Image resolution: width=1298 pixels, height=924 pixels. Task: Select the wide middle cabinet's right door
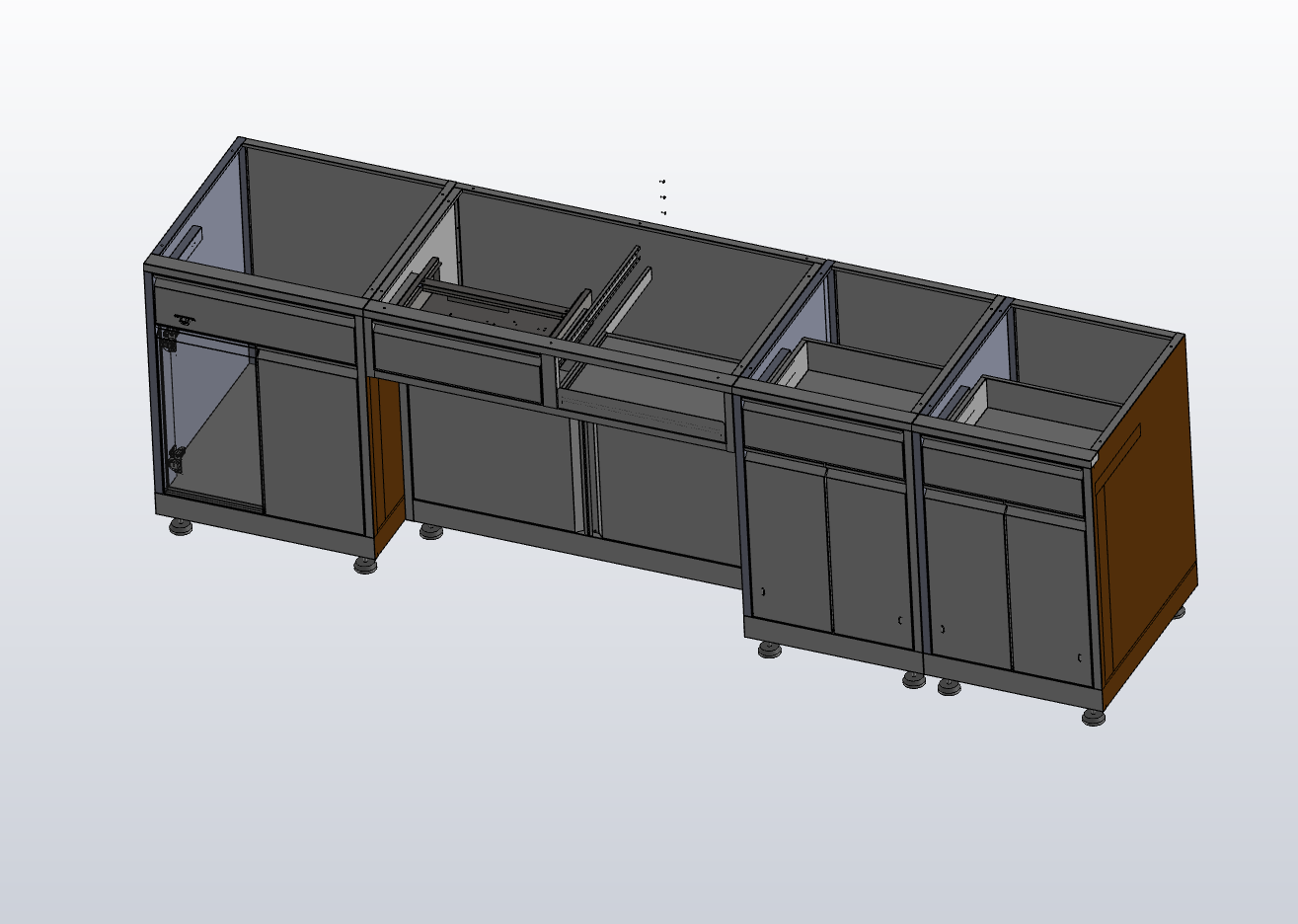click(668, 494)
